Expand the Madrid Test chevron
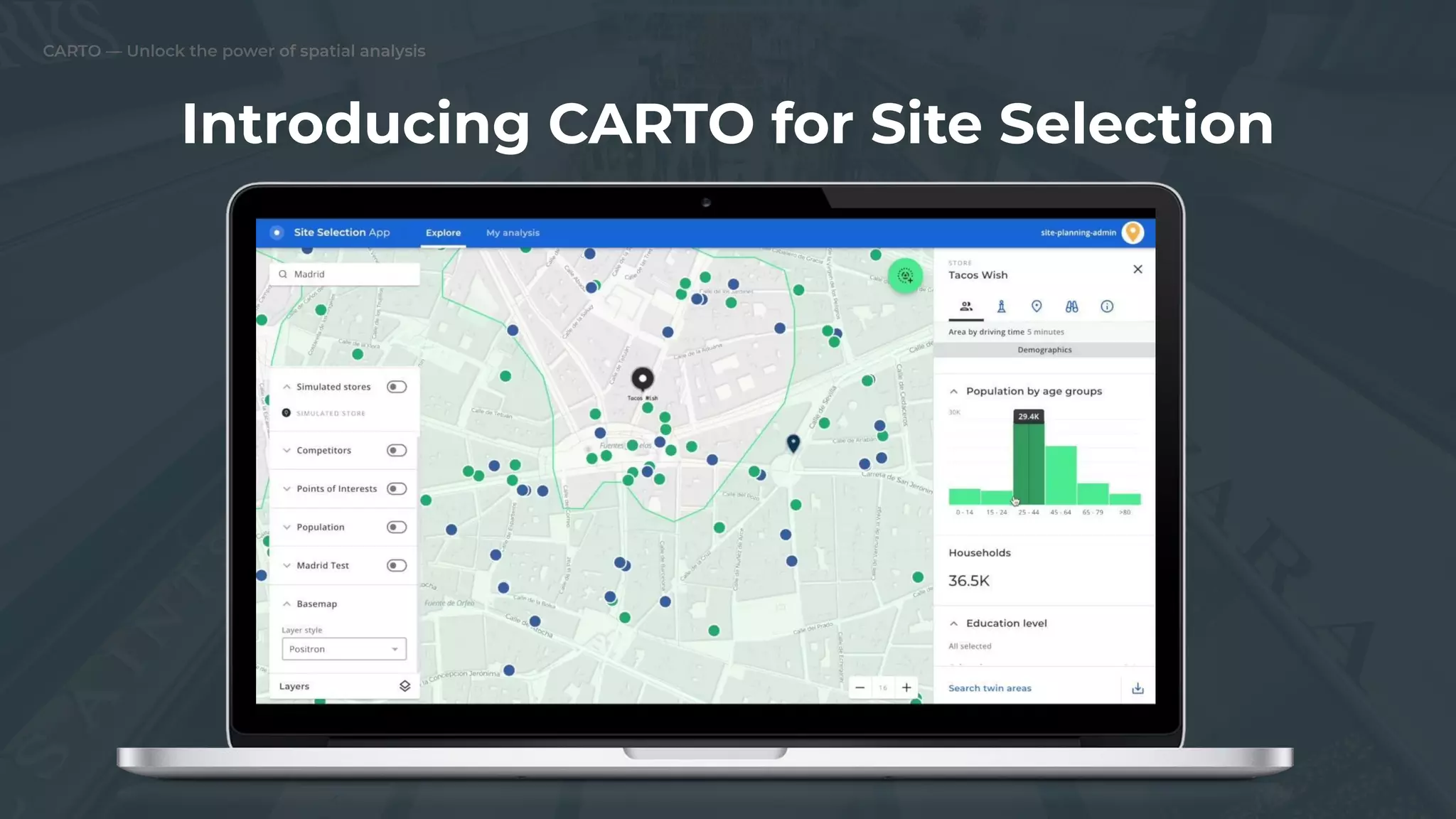The image size is (1456, 819). tap(287, 566)
